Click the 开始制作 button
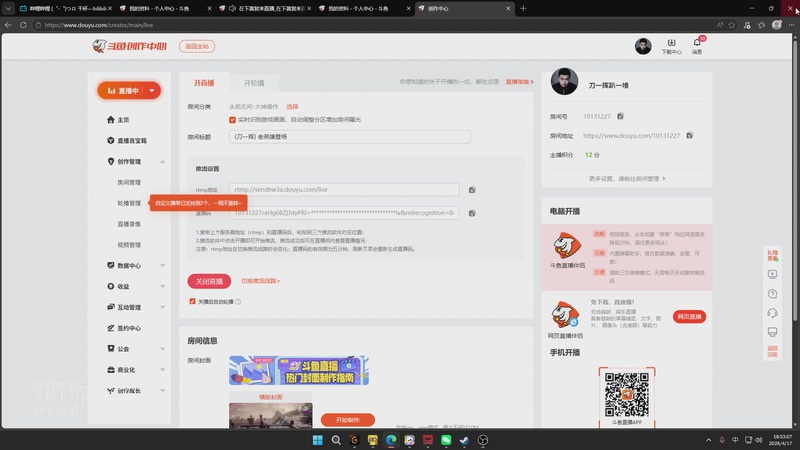Viewport: 800px width, 450px height. click(x=347, y=420)
